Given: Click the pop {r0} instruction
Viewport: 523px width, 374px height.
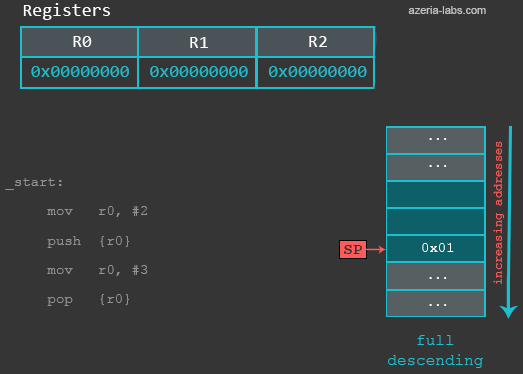Looking at the screenshot, I should 88,299.
